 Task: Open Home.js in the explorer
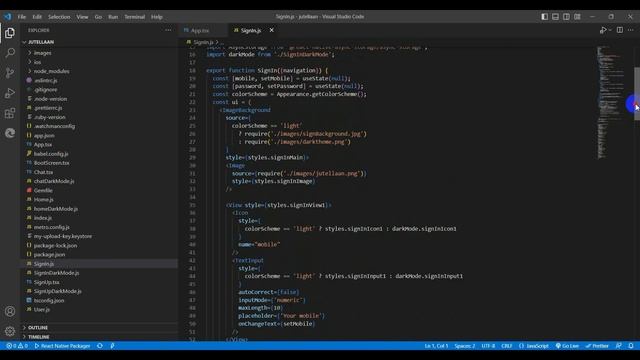43,200
